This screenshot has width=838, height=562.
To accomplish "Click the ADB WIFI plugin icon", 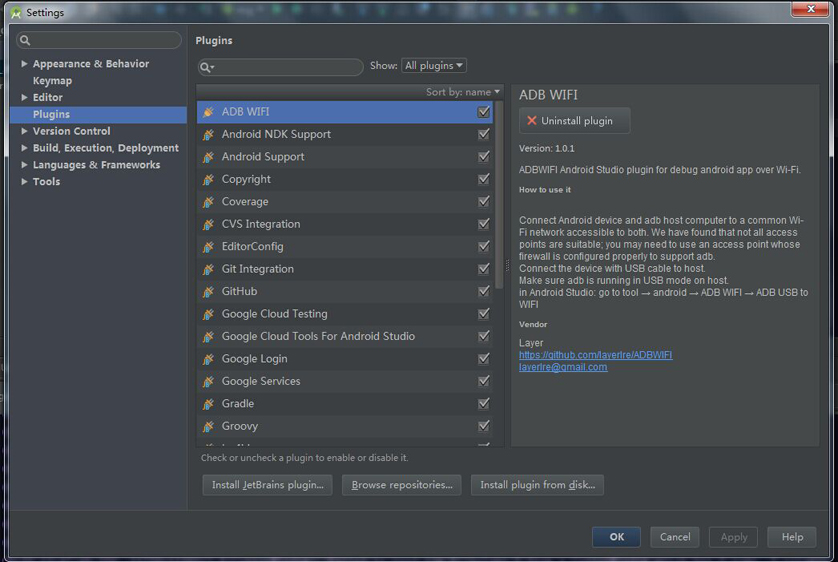I will (x=208, y=112).
